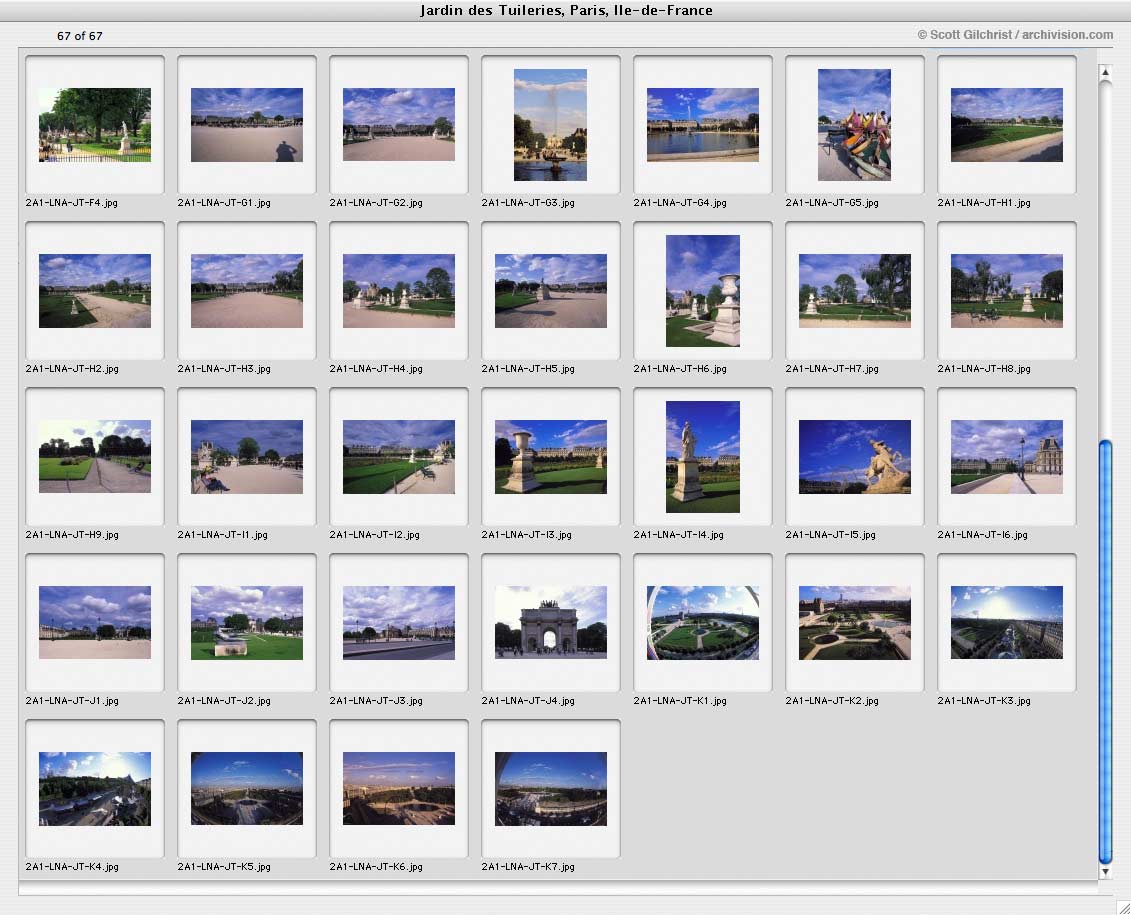Click the '67 of 67' counter
1131x915 pixels.
pyautogui.click(x=79, y=36)
